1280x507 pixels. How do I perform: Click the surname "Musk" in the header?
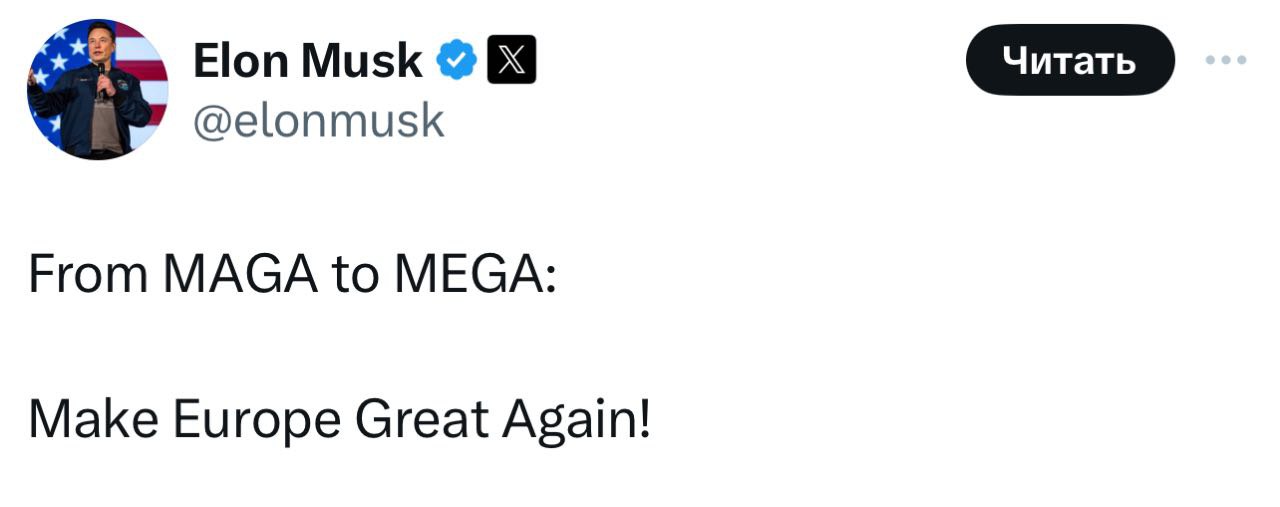click(361, 62)
